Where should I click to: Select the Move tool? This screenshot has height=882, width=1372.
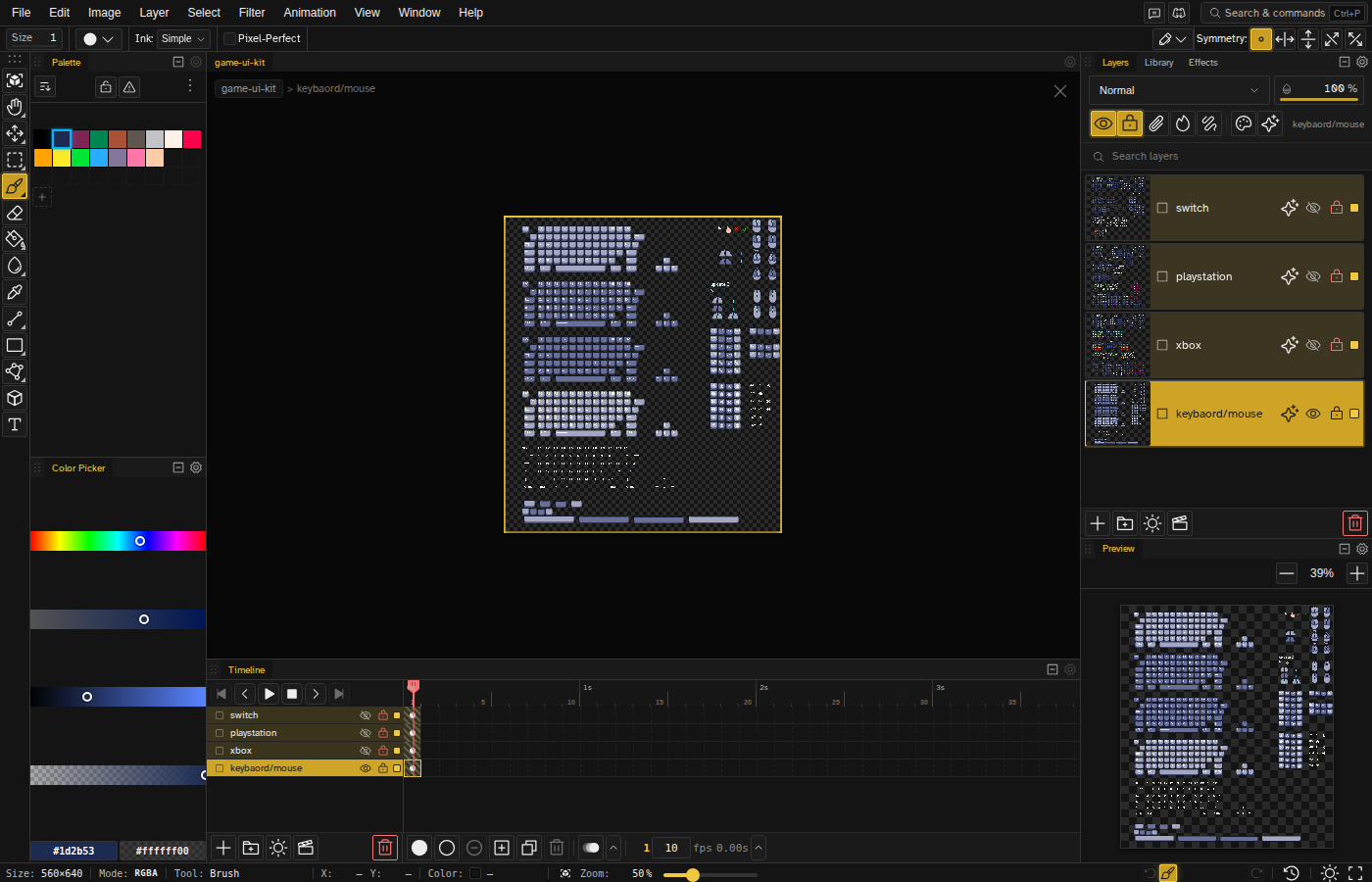pos(15,133)
